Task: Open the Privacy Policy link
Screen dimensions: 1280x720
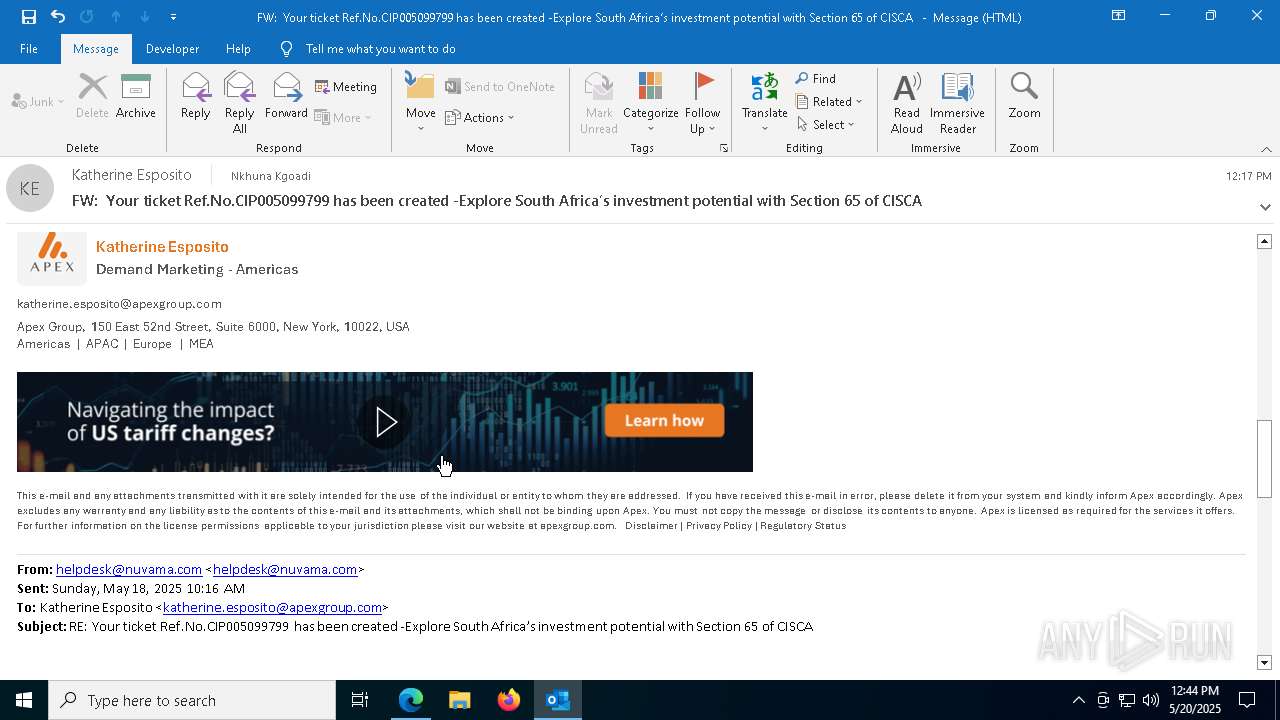Action: (x=719, y=525)
